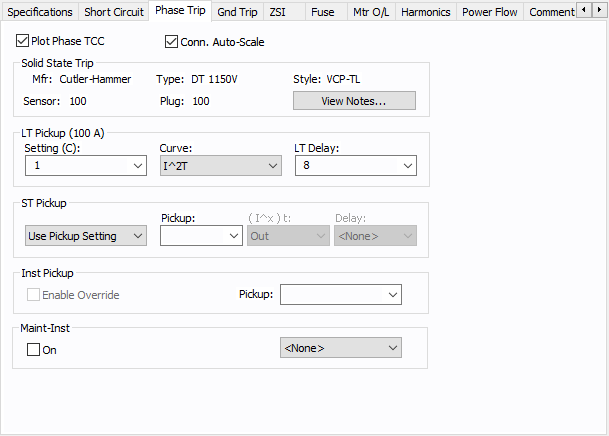
Task: Switch to the Specifications tab
Action: click(40, 12)
